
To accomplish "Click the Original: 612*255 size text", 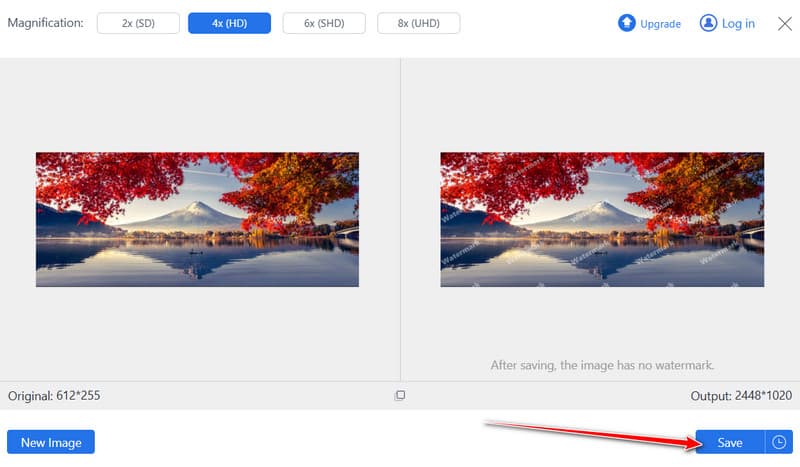I will [x=54, y=396].
